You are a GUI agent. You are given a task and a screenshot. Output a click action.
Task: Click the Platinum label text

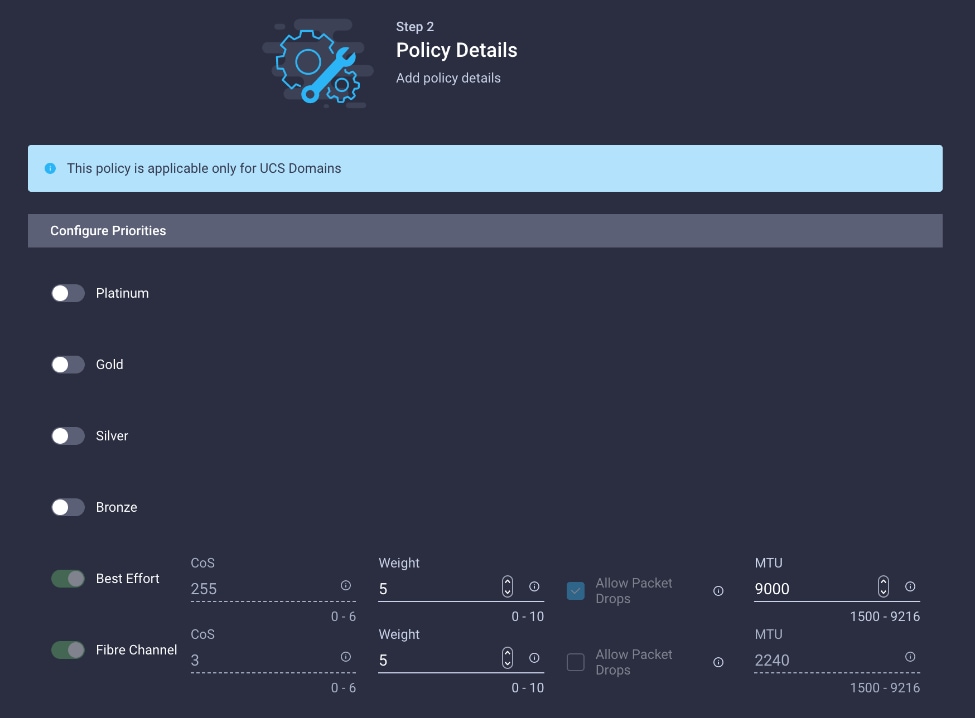[122, 293]
